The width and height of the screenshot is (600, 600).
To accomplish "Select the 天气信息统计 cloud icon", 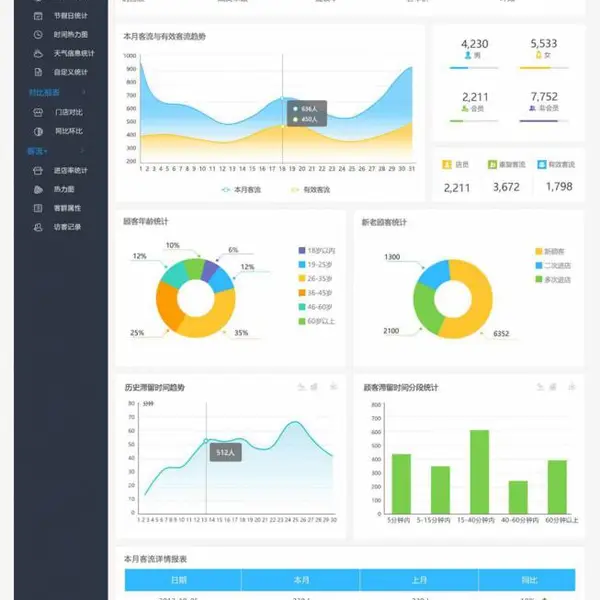I will [38, 54].
